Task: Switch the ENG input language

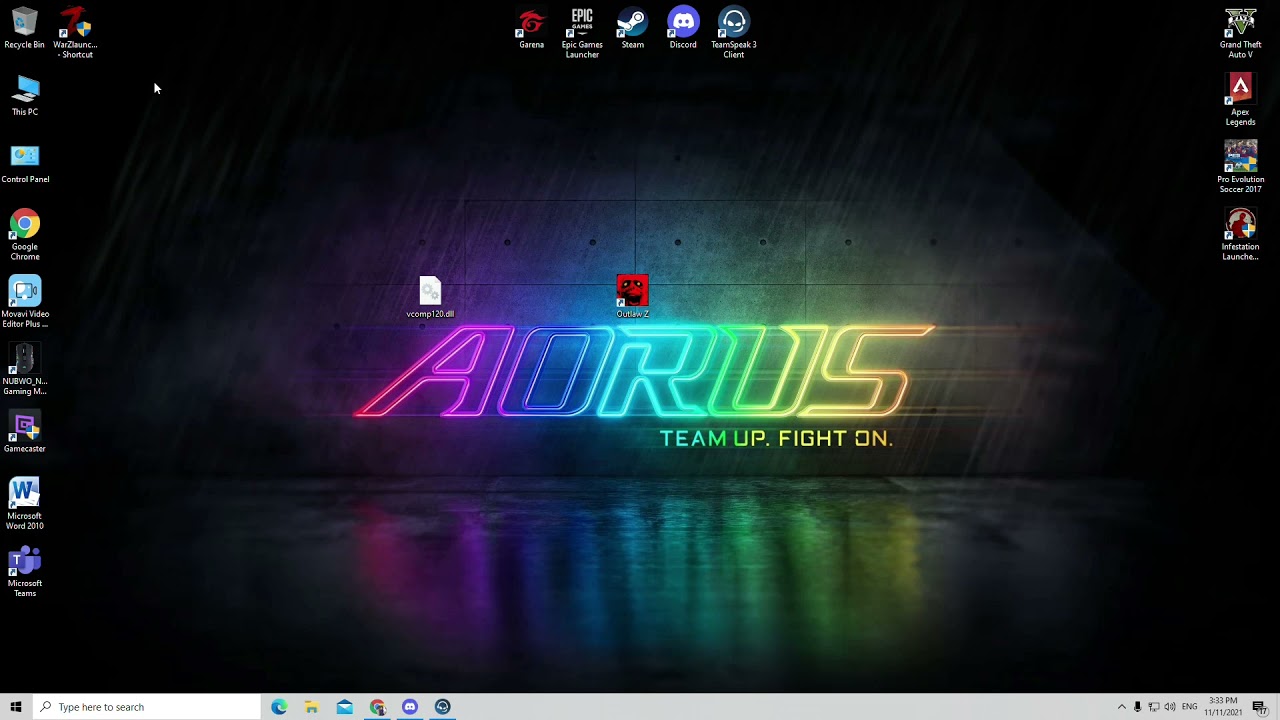Action: coord(1190,707)
